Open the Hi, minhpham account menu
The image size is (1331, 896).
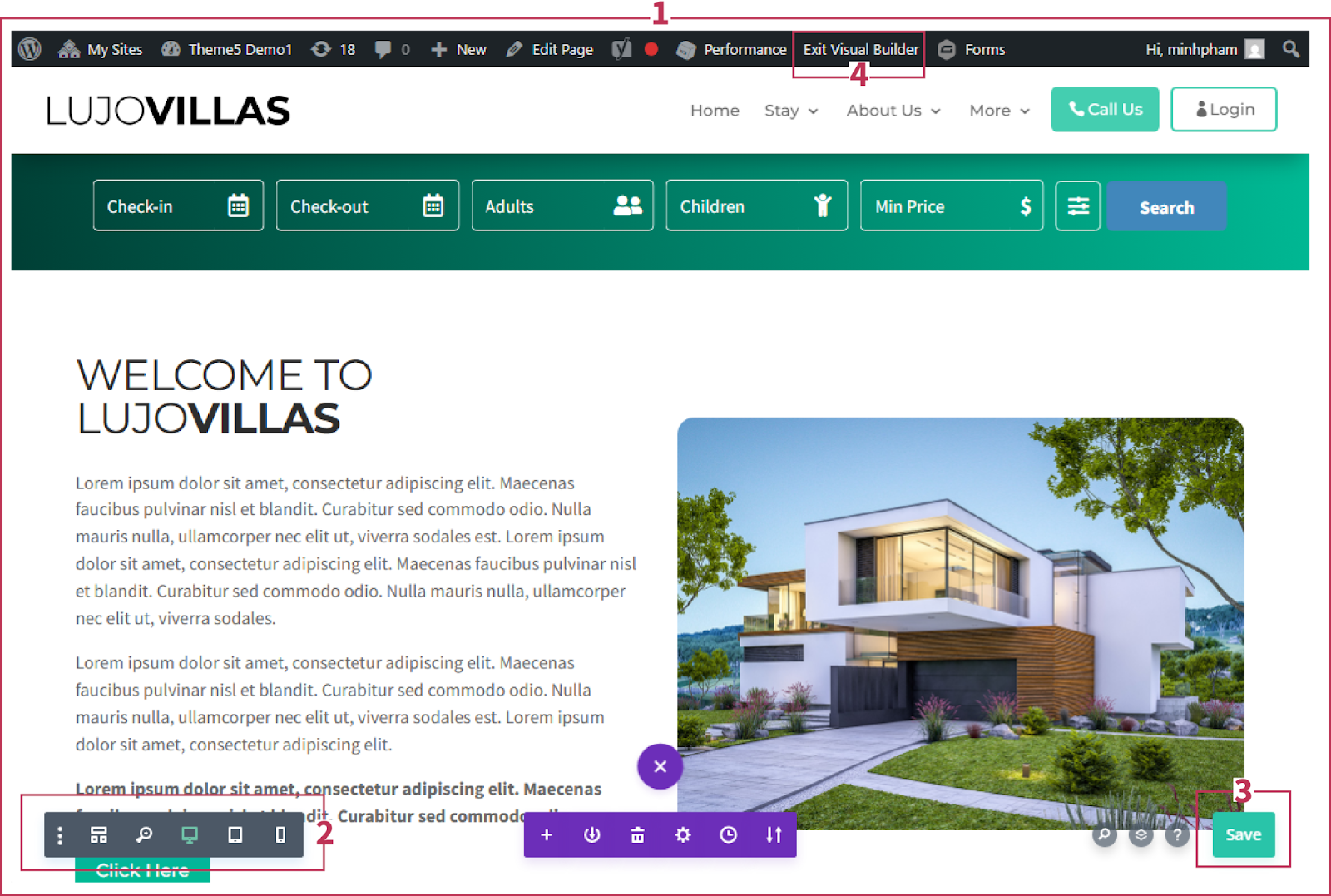[1205, 49]
